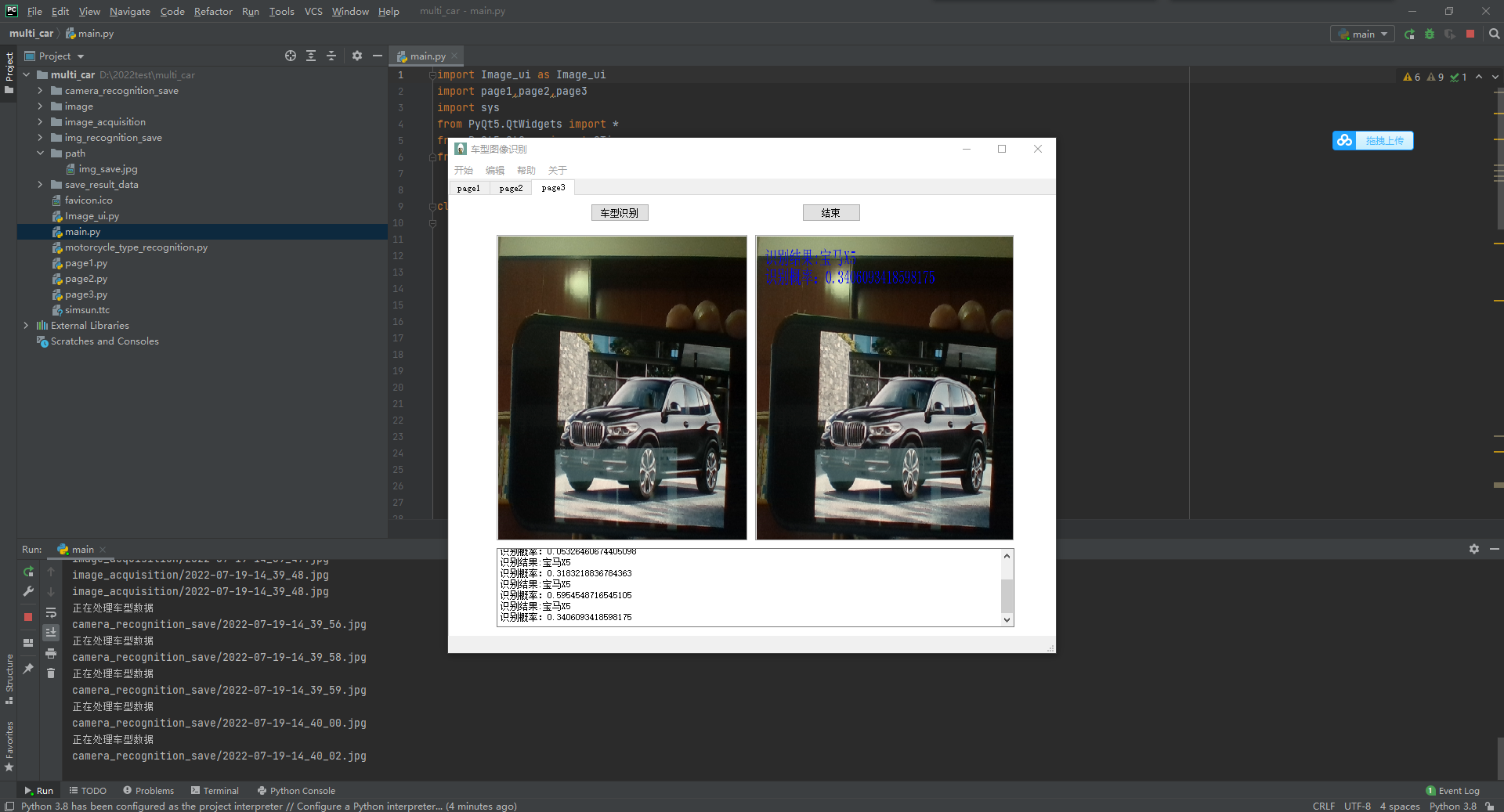Click result log scrollbar up arrow

click(1007, 556)
